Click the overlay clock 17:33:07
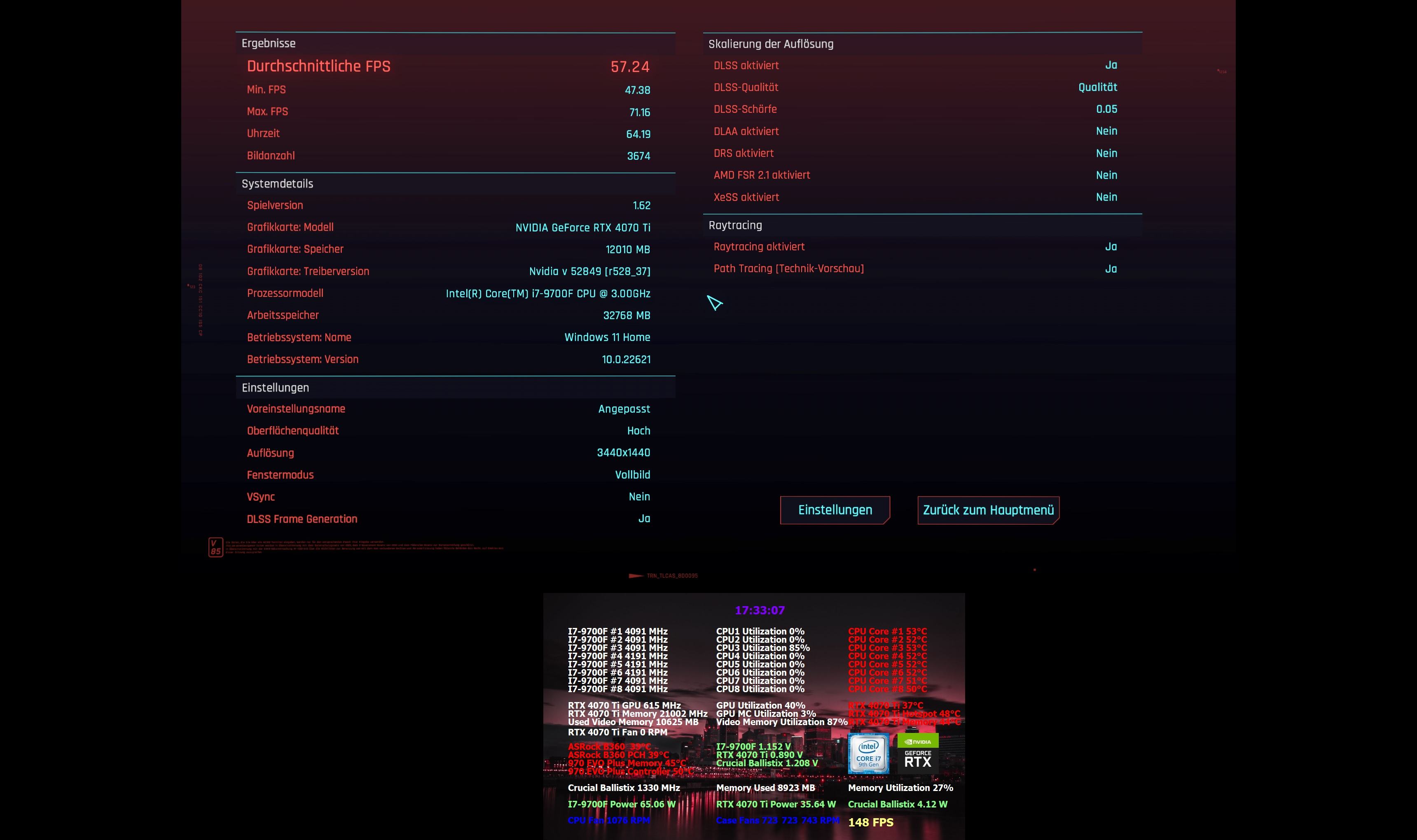 (x=760, y=610)
